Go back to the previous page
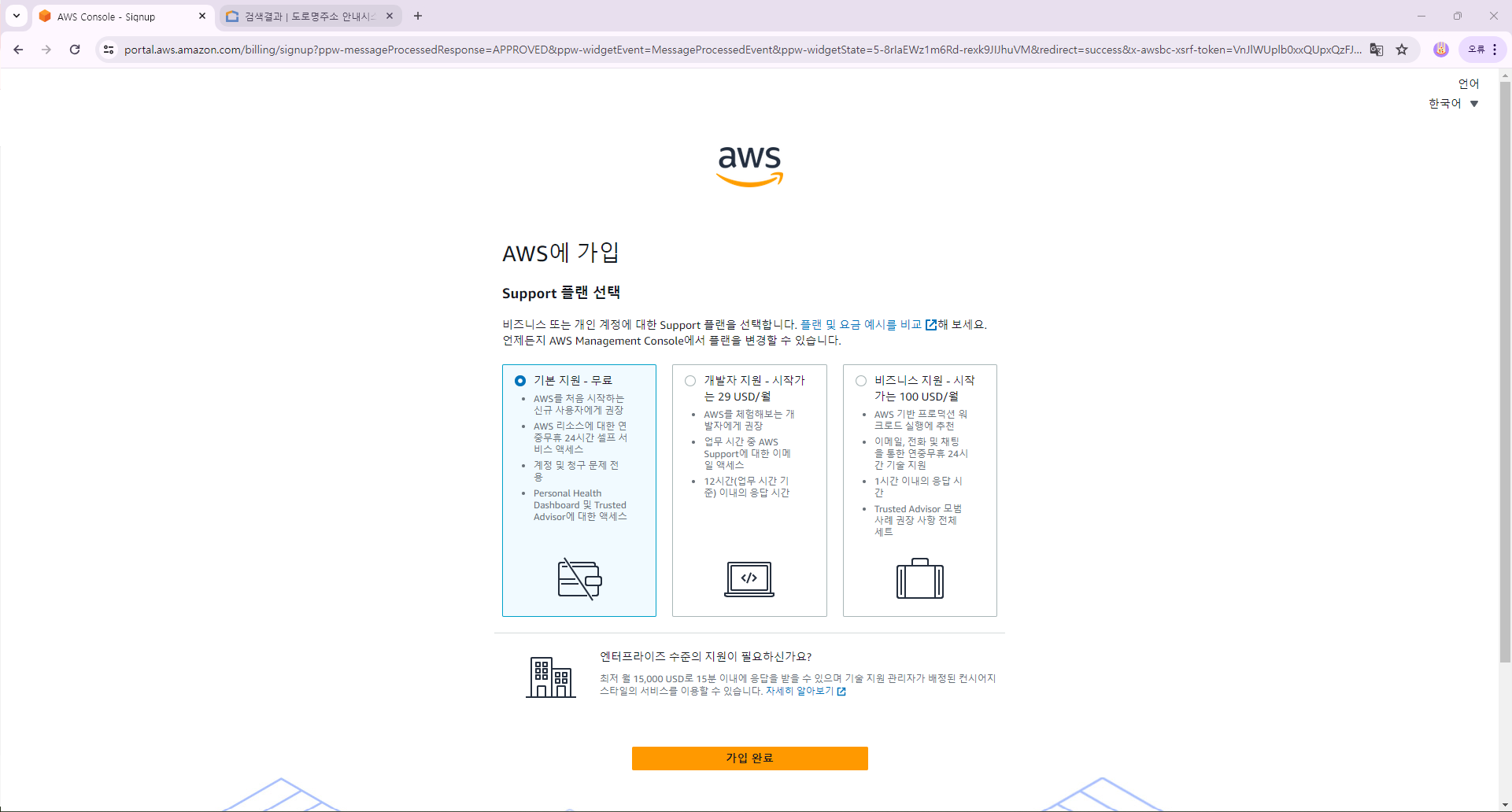 18,50
